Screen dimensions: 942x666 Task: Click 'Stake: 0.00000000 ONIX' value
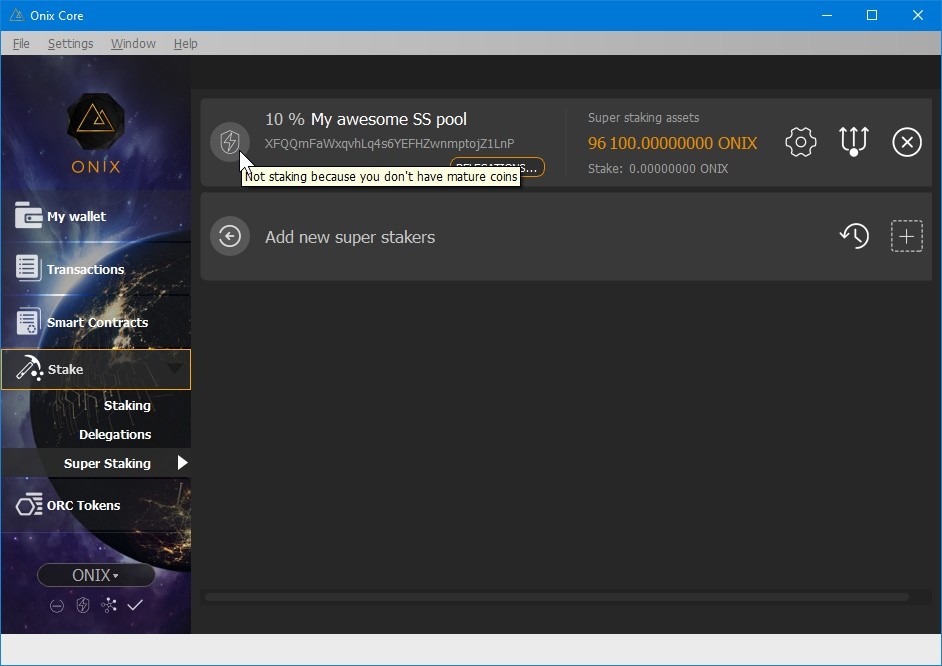(x=658, y=168)
